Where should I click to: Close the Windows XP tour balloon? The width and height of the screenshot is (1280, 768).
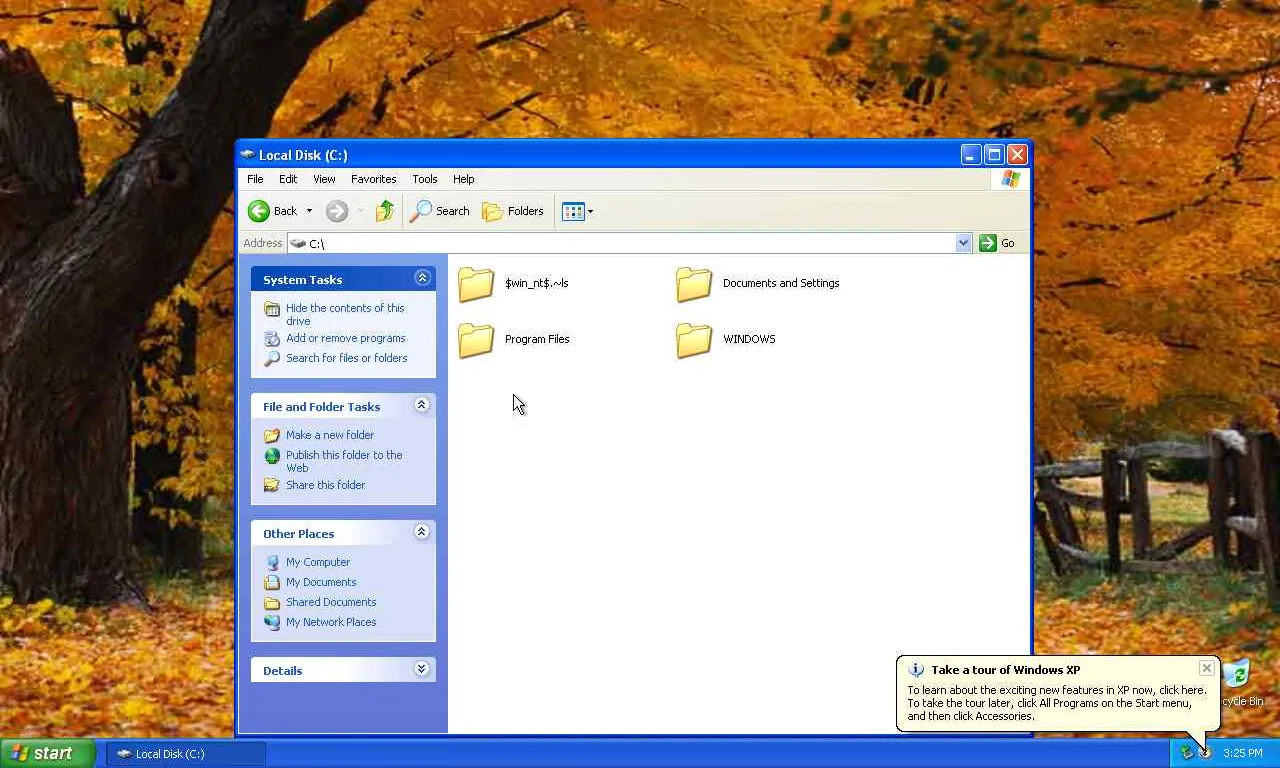1207,668
